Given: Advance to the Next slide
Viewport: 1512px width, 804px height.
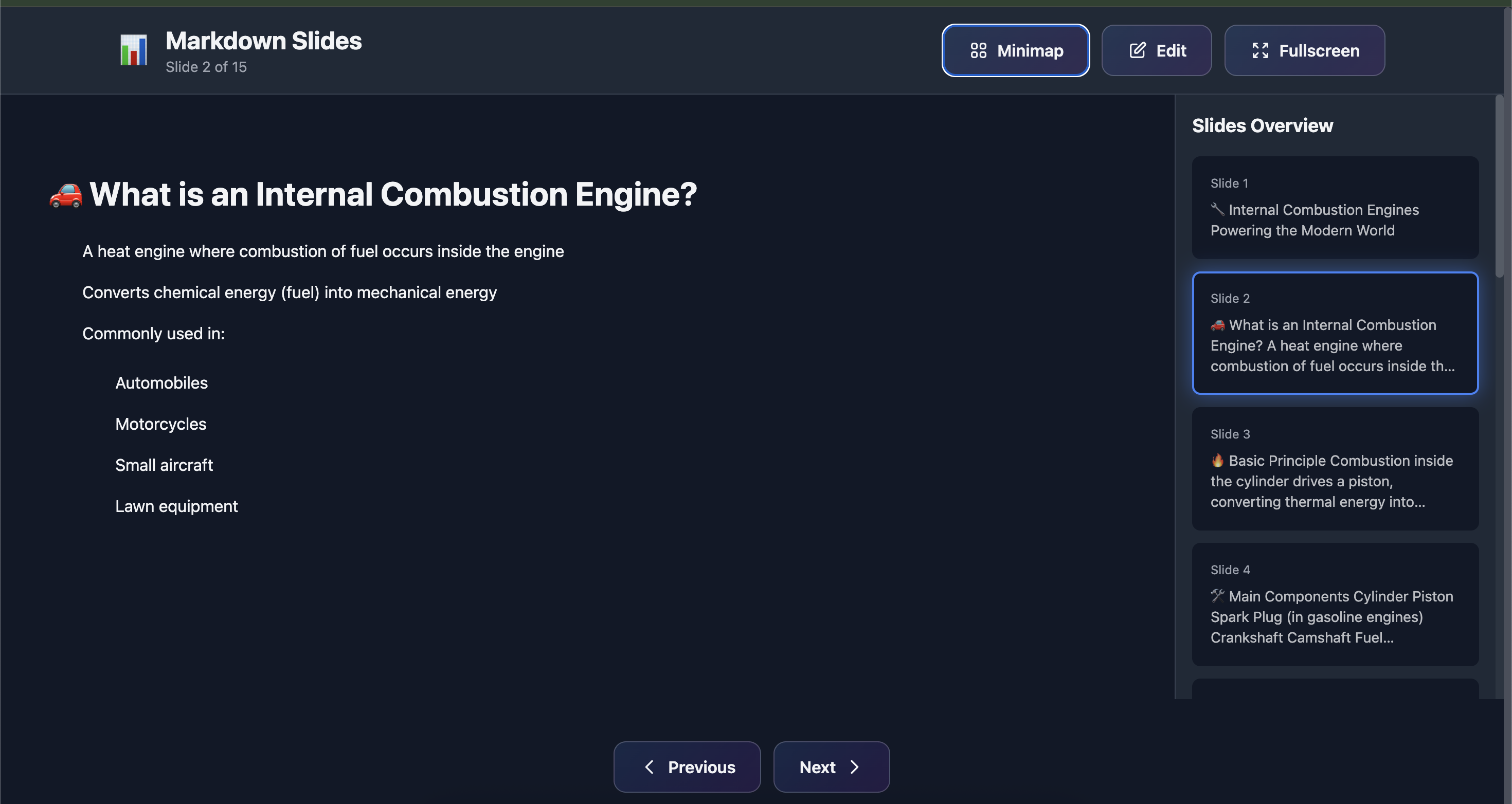Looking at the screenshot, I should coord(831,767).
